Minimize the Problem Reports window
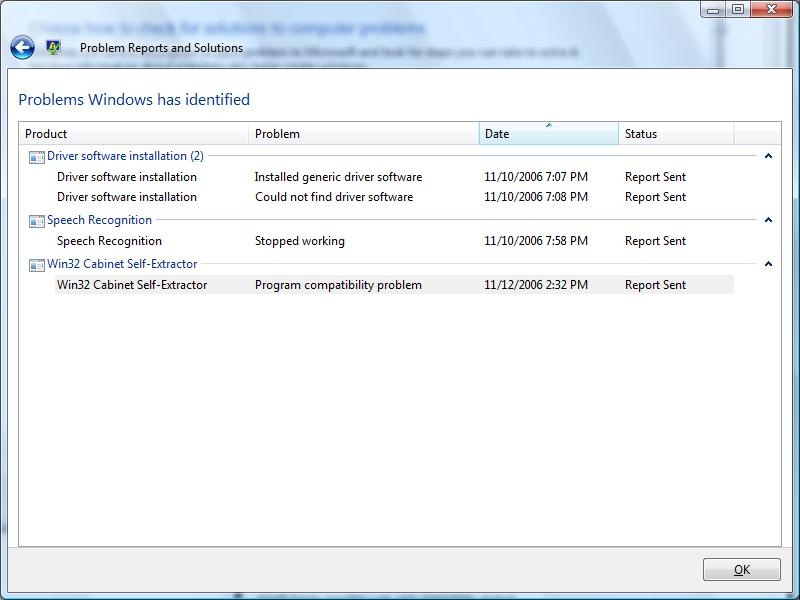 pos(713,9)
